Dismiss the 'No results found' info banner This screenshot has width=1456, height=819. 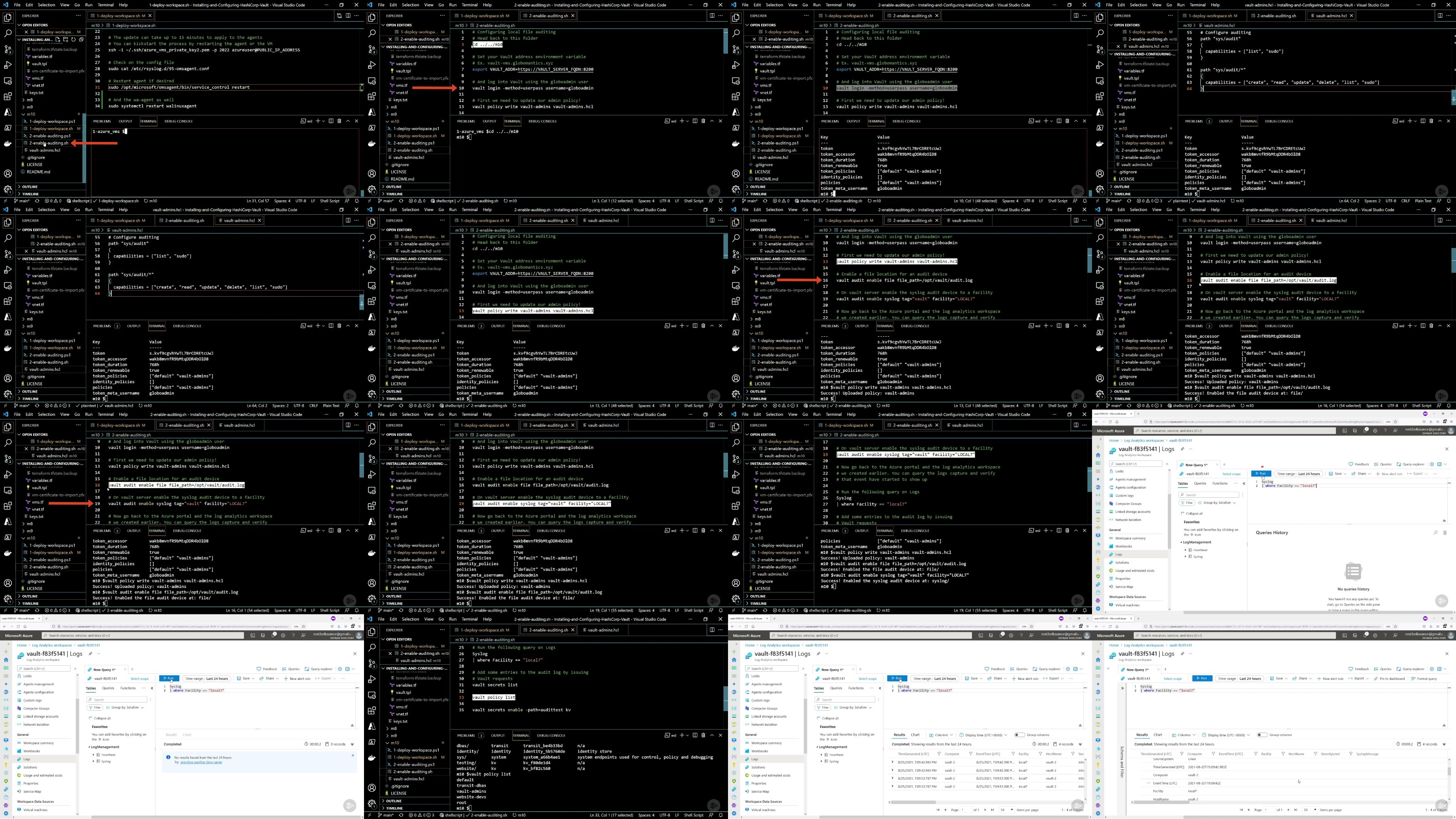pyautogui.click(x=353, y=755)
